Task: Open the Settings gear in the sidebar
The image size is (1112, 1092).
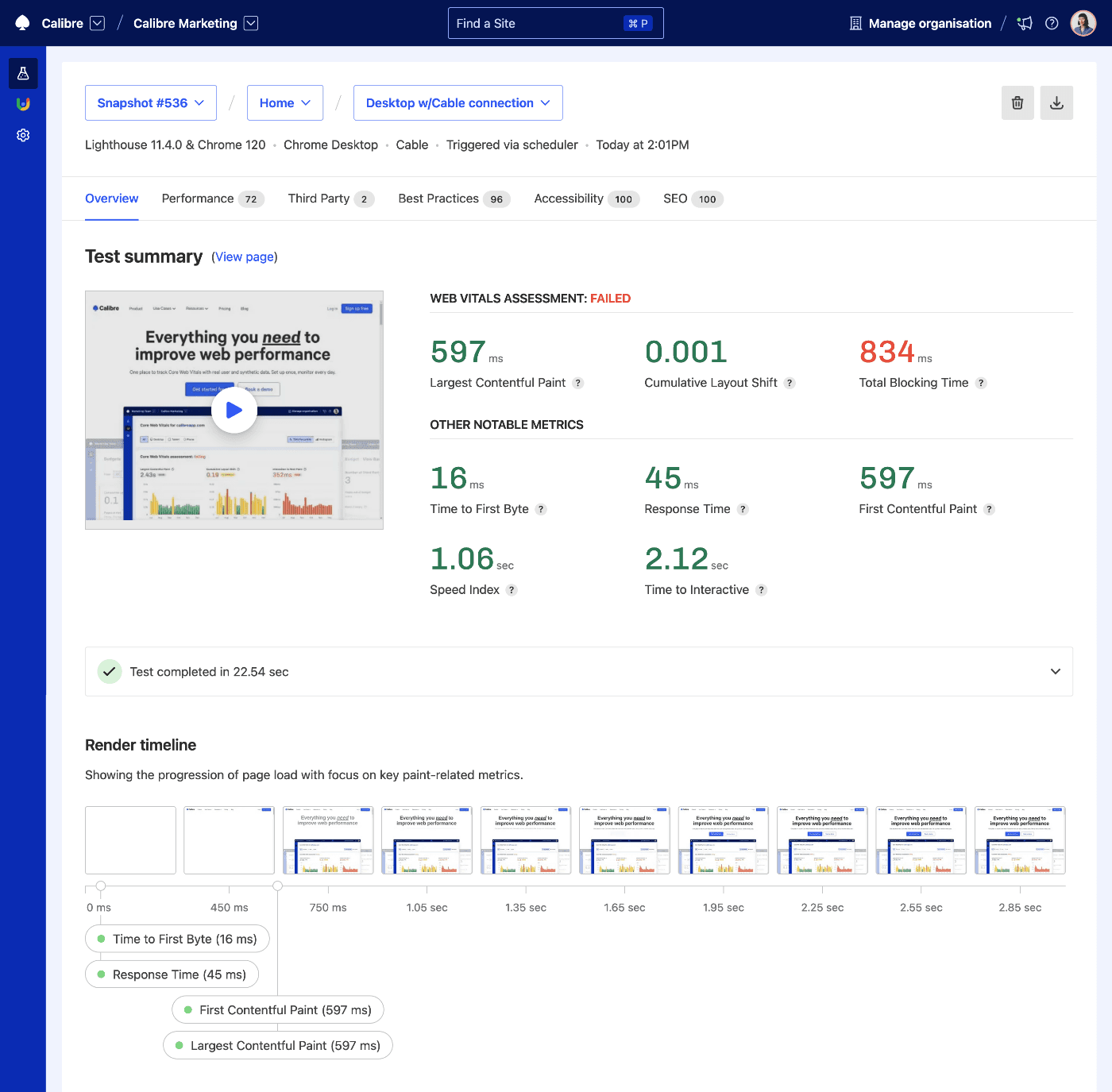Action: (x=22, y=135)
